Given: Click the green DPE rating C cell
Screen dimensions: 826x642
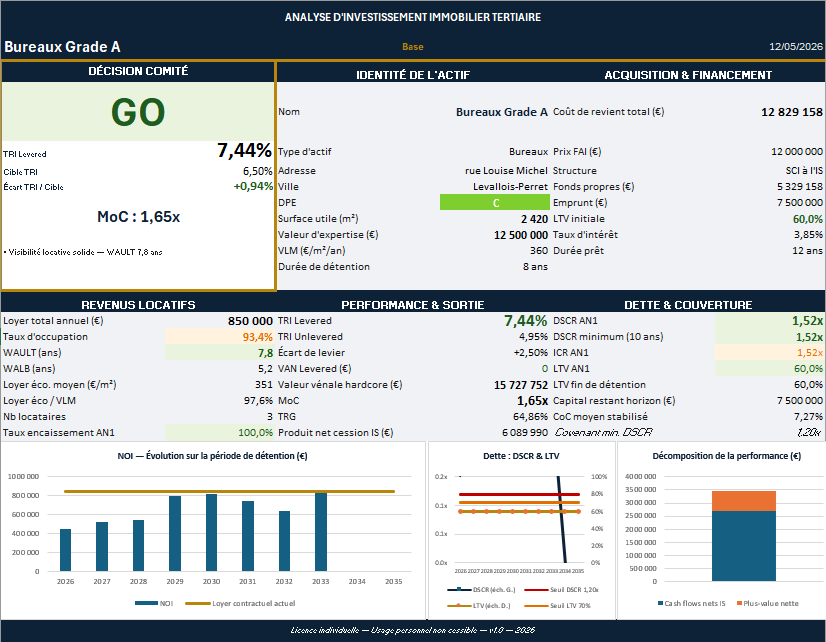Looking at the screenshot, I should click(x=495, y=203).
